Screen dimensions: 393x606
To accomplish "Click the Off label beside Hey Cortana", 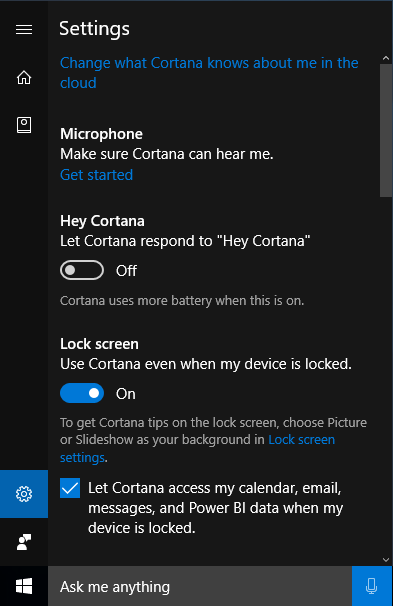I will tap(126, 271).
